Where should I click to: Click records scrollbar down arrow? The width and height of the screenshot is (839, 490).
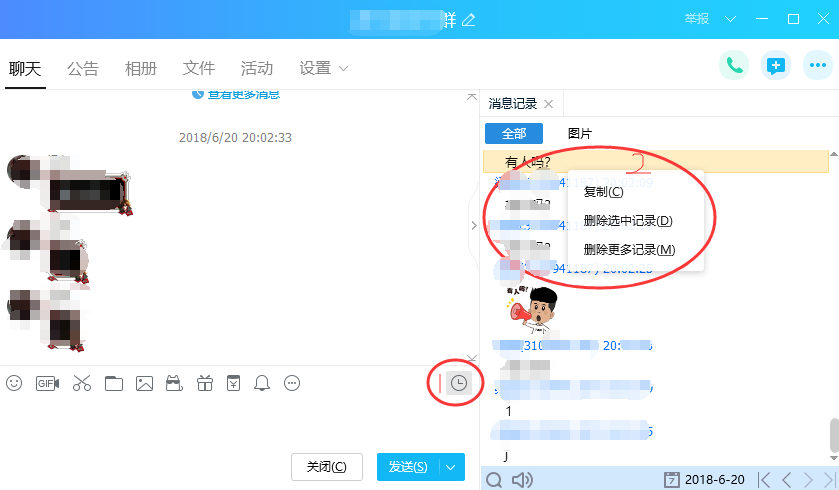[834, 458]
